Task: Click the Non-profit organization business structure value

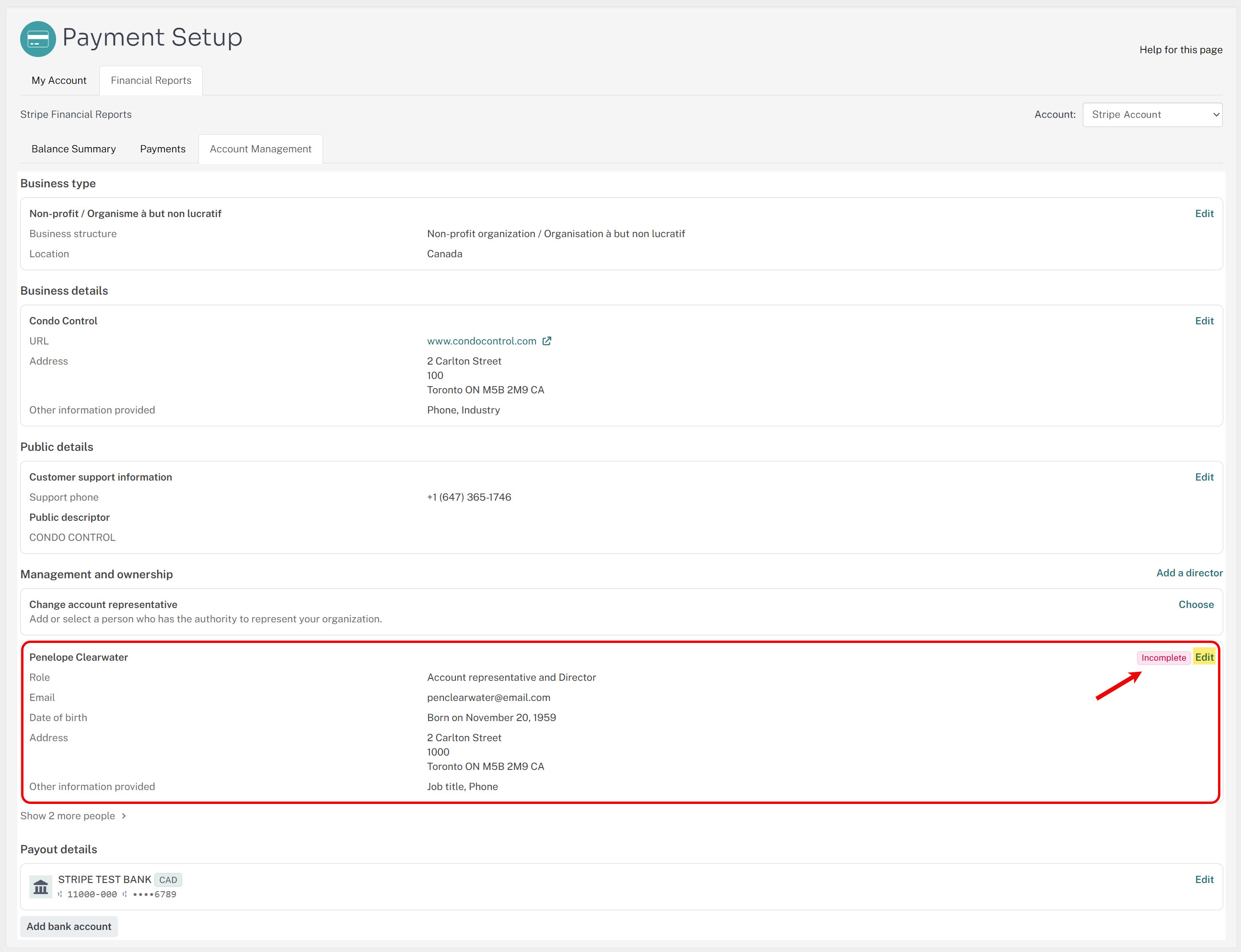Action: pos(556,234)
